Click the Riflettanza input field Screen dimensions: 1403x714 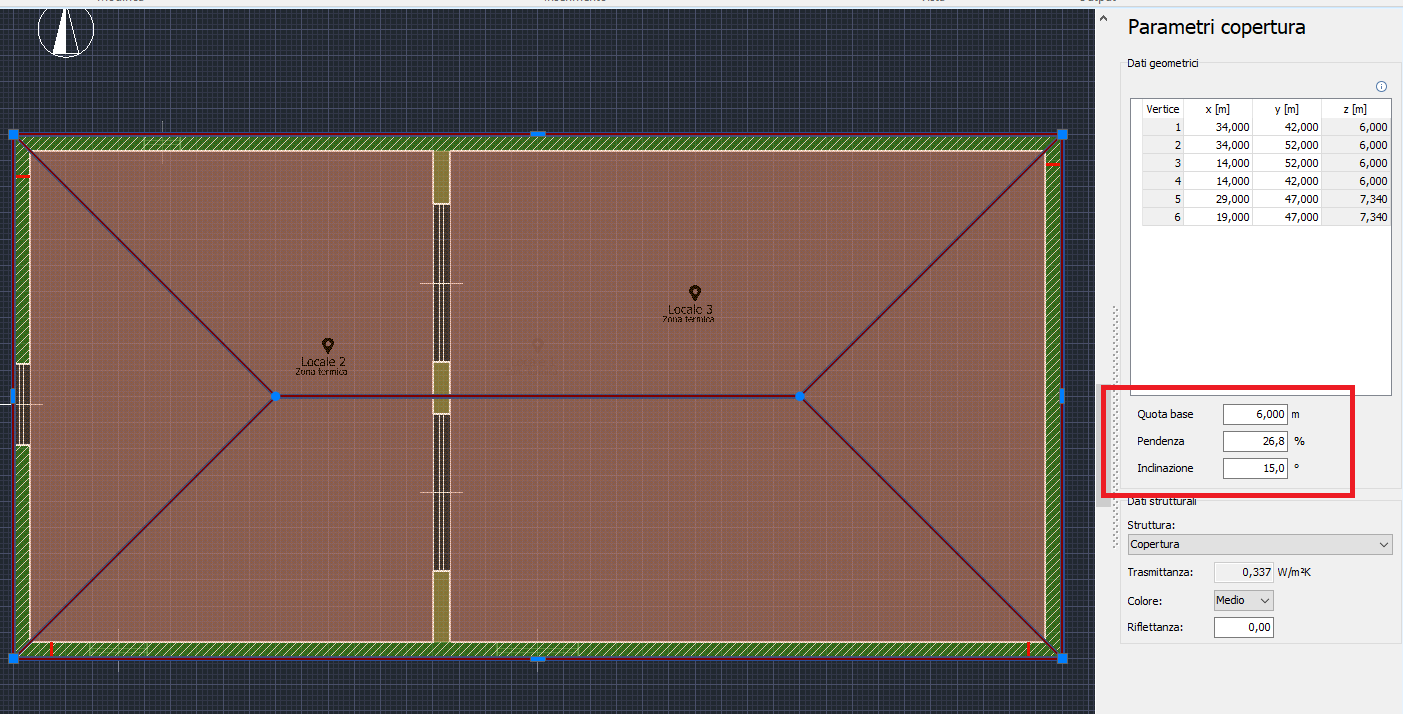pyautogui.click(x=1243, y=627)
